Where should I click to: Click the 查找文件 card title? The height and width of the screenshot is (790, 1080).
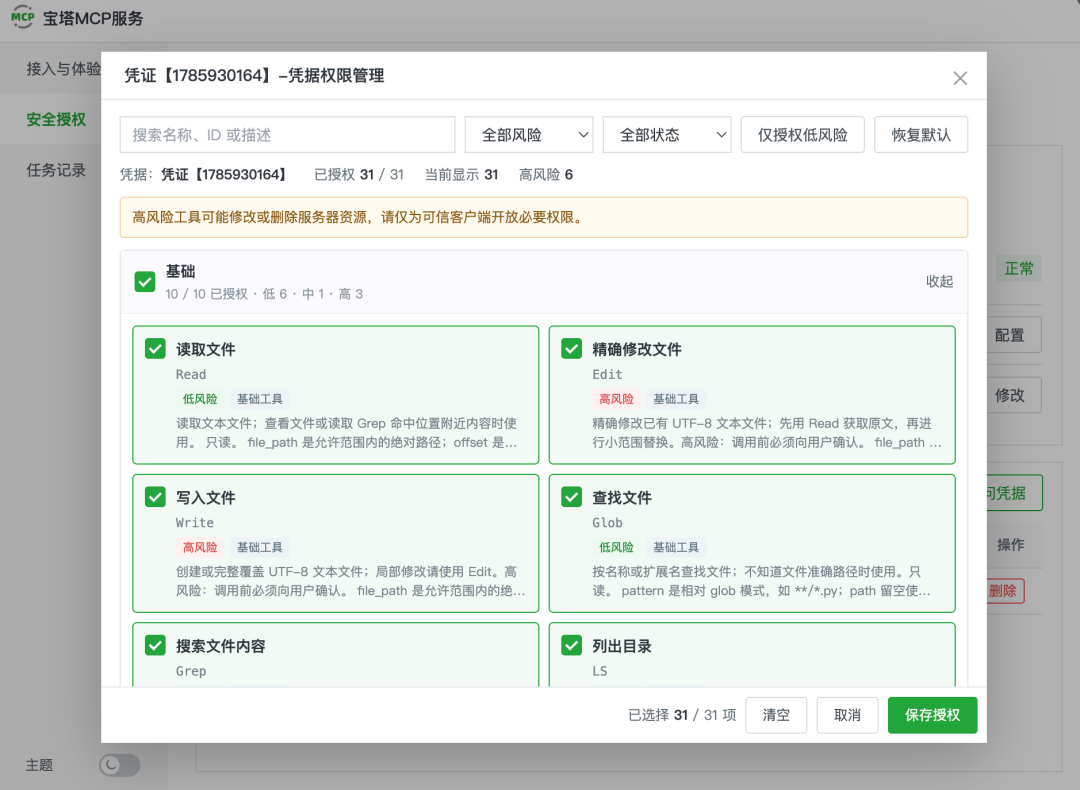pyautogui.click(x=622, y=497)
